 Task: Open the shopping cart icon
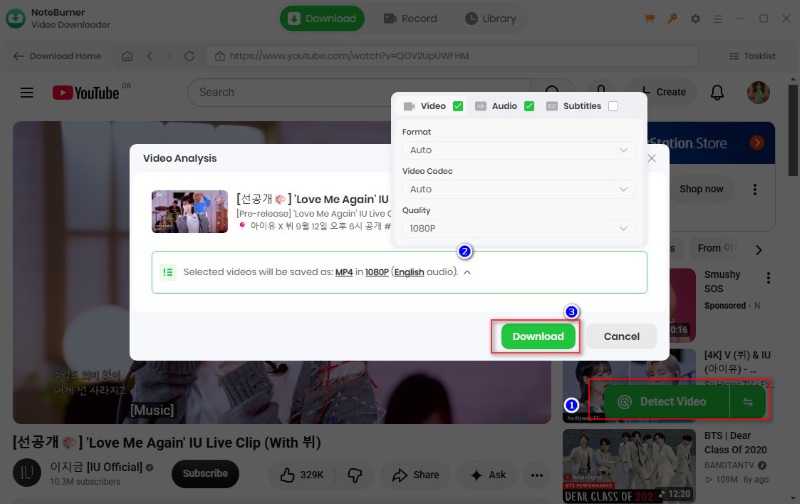pos(649,18)
